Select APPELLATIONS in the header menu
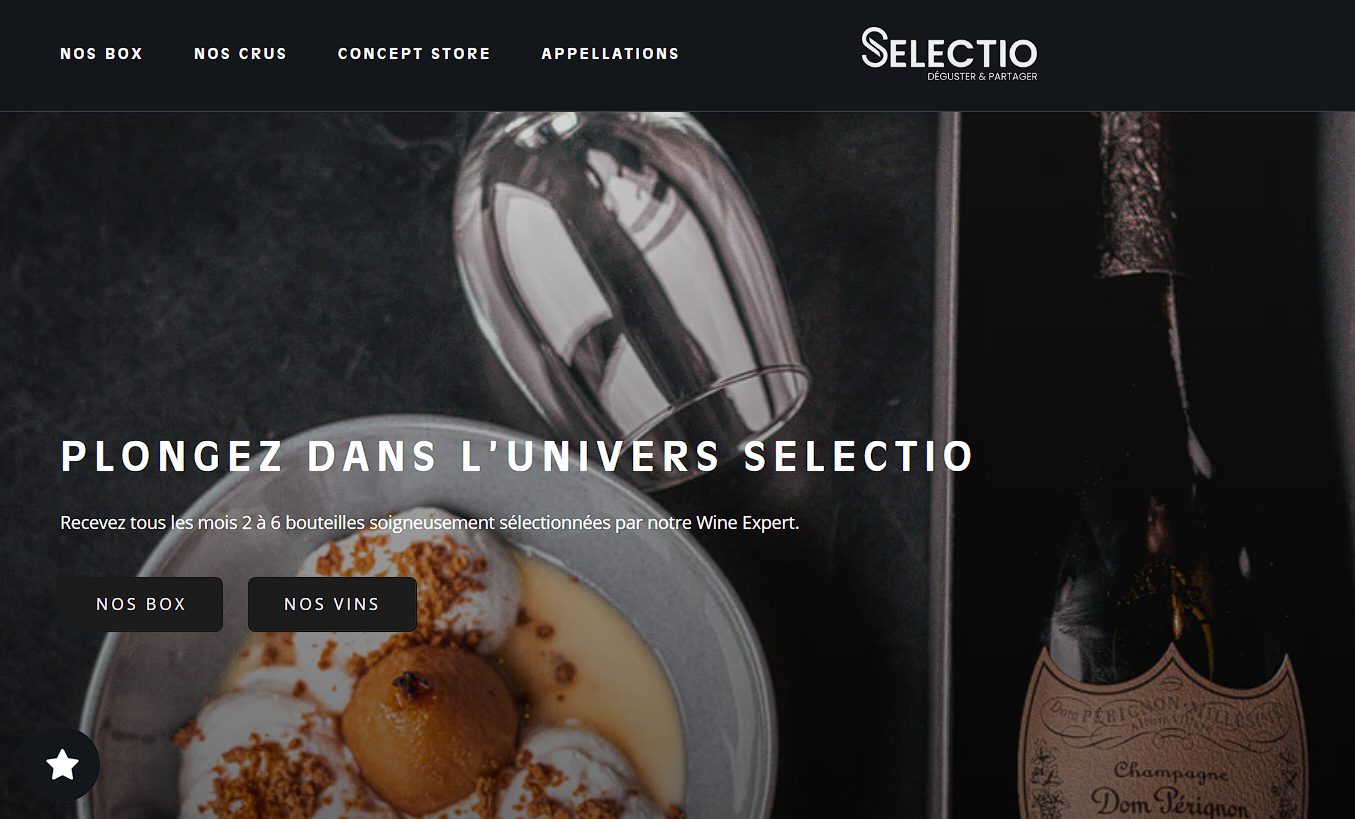The image size is (1355, 819). (610, 54)
